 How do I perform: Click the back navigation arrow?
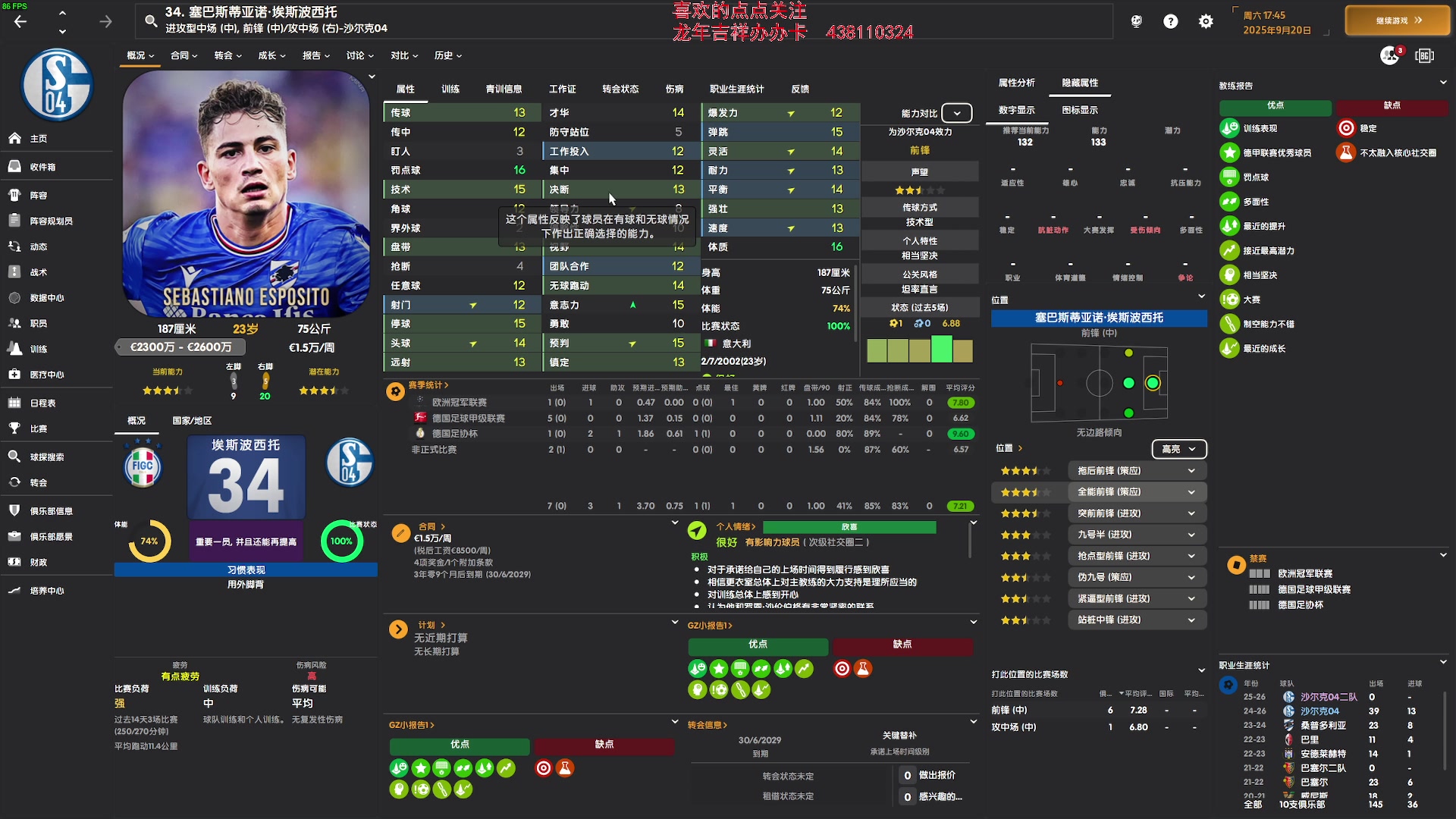(x=20, y=21)
